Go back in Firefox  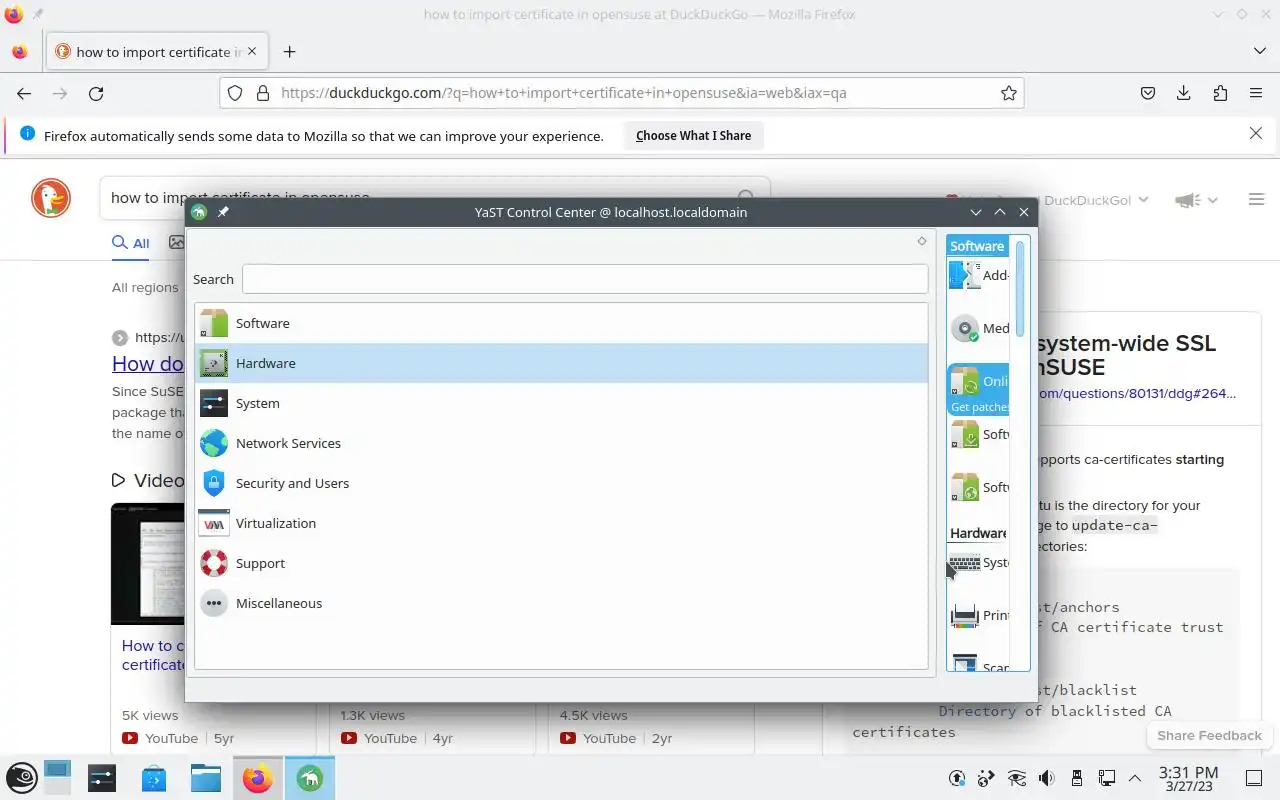pyautogui.click(x=24, y=93)
